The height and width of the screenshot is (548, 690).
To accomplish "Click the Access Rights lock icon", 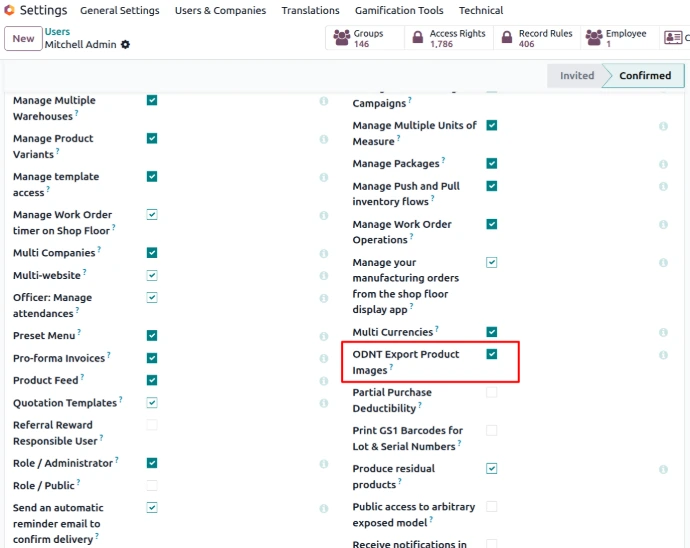I will coord(417,38).
